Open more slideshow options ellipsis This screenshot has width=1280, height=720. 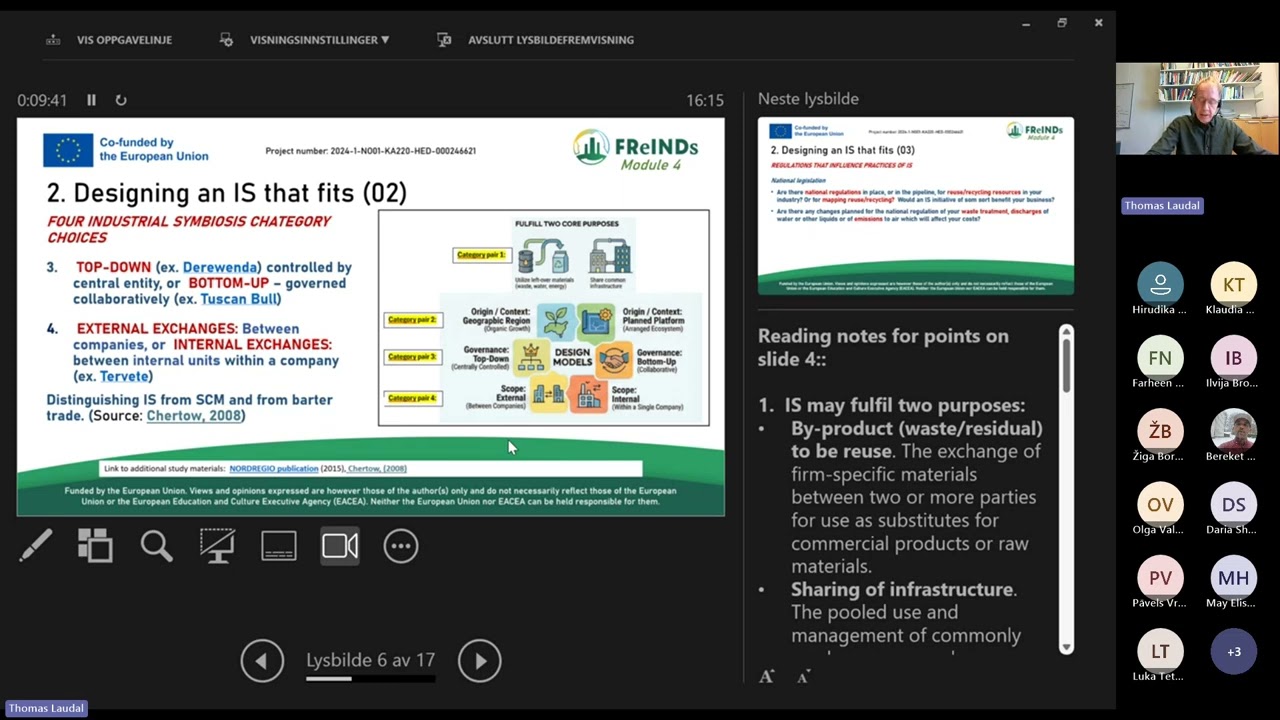[x=401, y=546]
